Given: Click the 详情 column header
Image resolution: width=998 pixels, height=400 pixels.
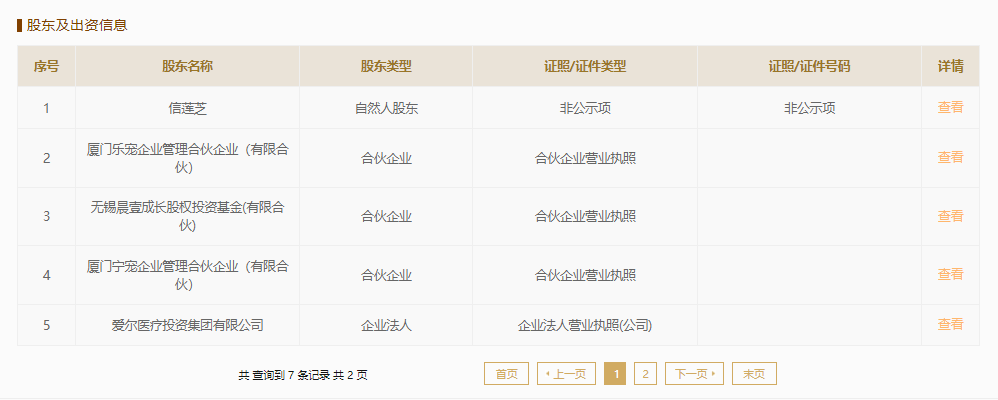Looking at the screenshot, I should tap(950, 66).
